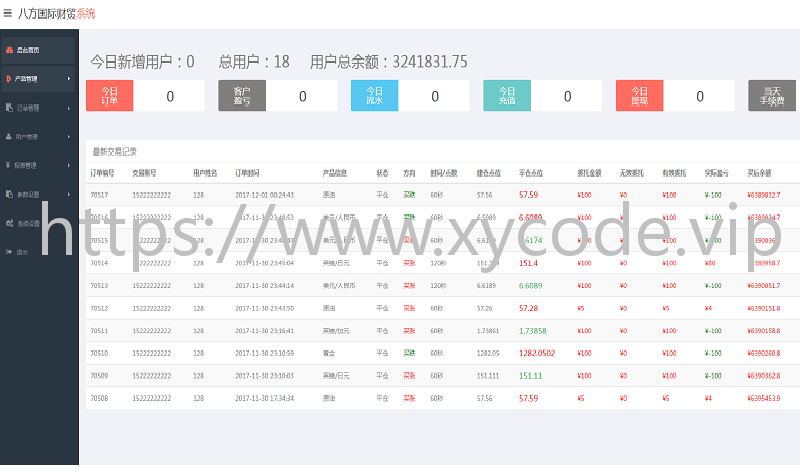This screenshot has width=800, height=475.
Task: Click the 用户姓名 column header
Action: coord(205,173)
